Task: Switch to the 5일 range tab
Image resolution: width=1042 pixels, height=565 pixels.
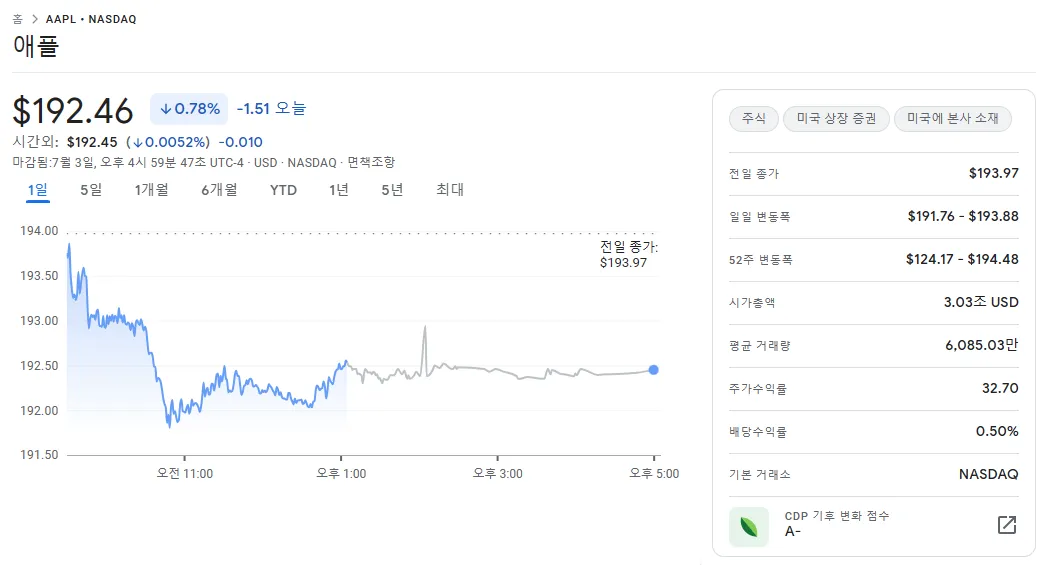Action: click(91, 190)
